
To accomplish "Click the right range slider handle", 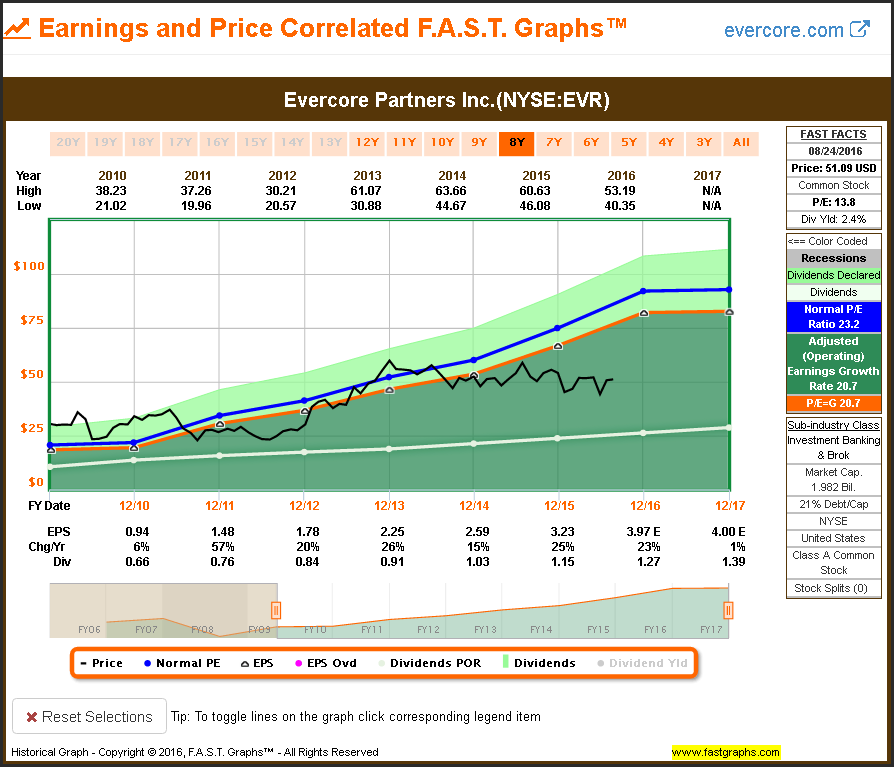I will click(x=728, y=610).
